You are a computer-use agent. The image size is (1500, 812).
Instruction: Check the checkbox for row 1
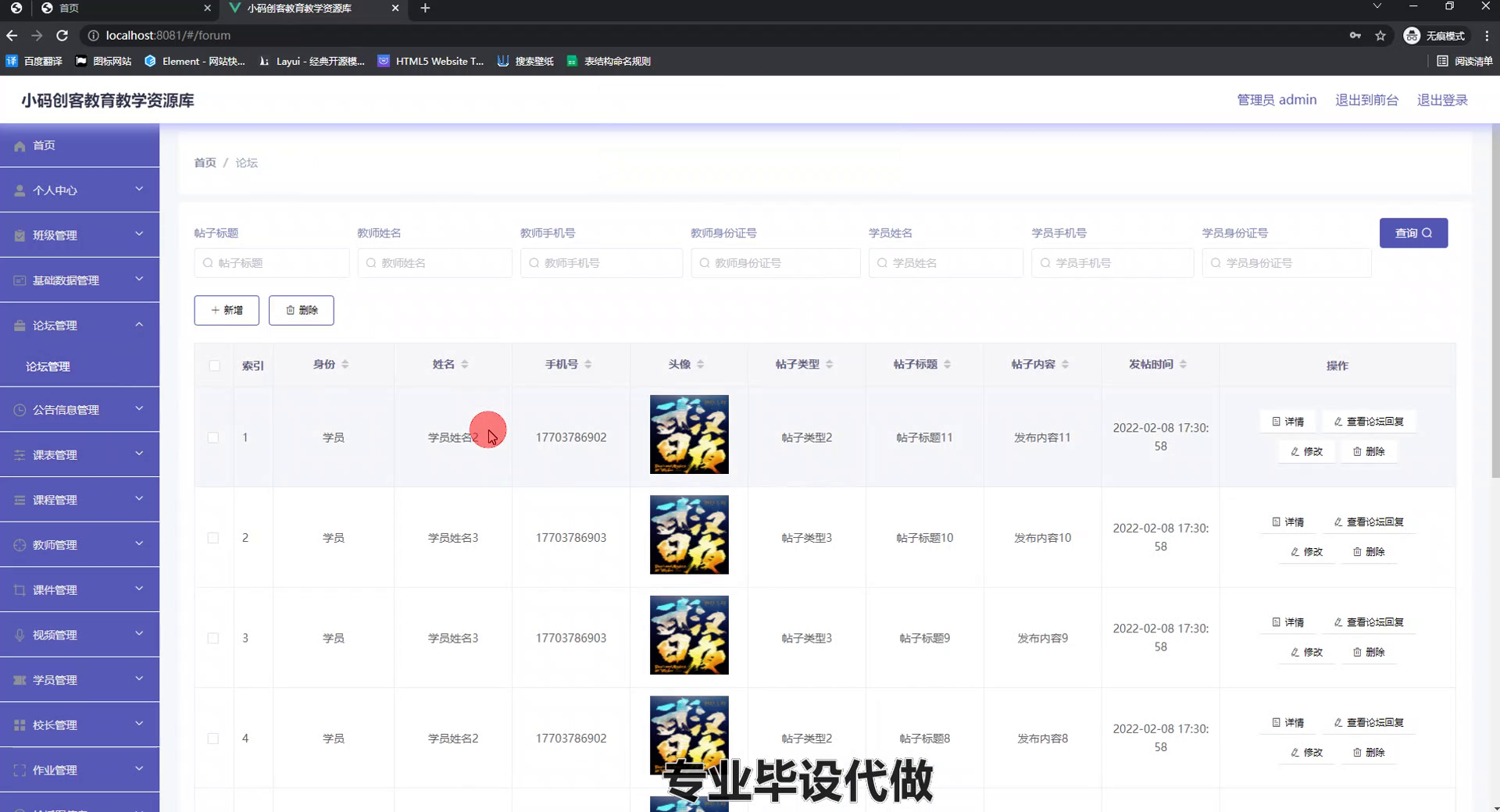point(213,437)
